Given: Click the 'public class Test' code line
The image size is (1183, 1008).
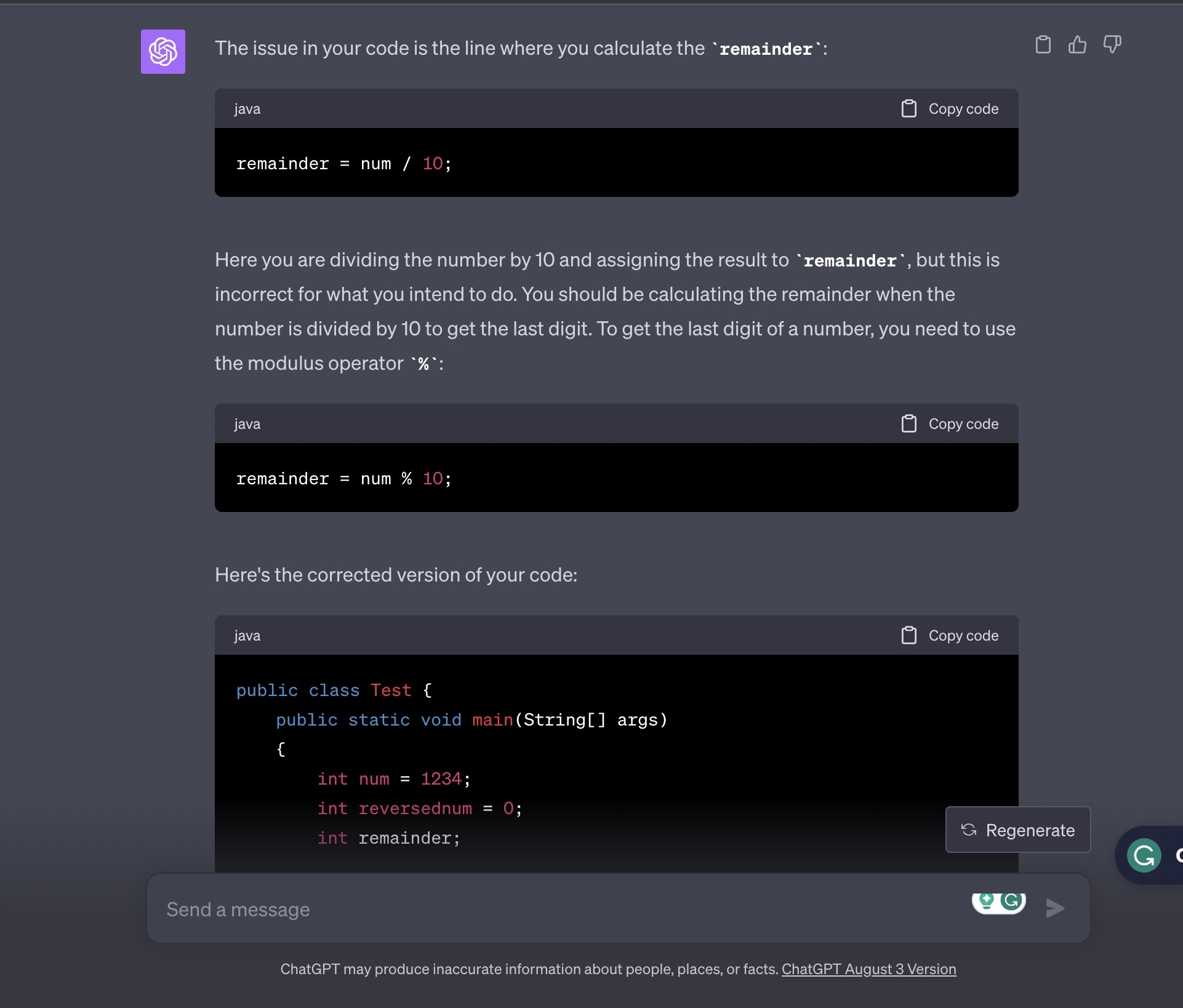Looking at the screenshot, I should click(334, 690).
